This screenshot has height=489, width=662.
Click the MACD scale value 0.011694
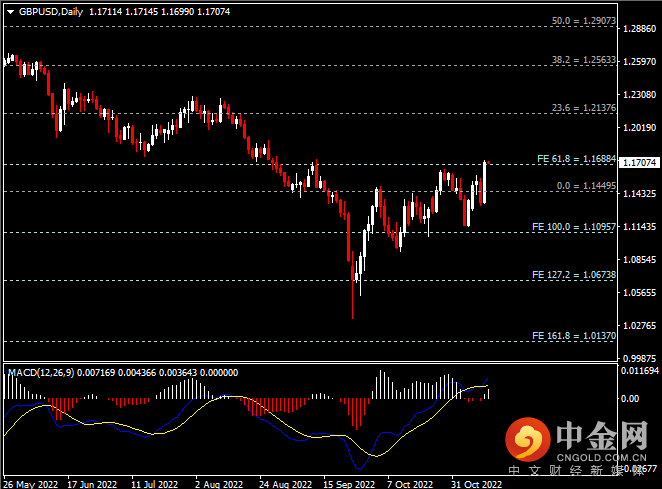640,371
